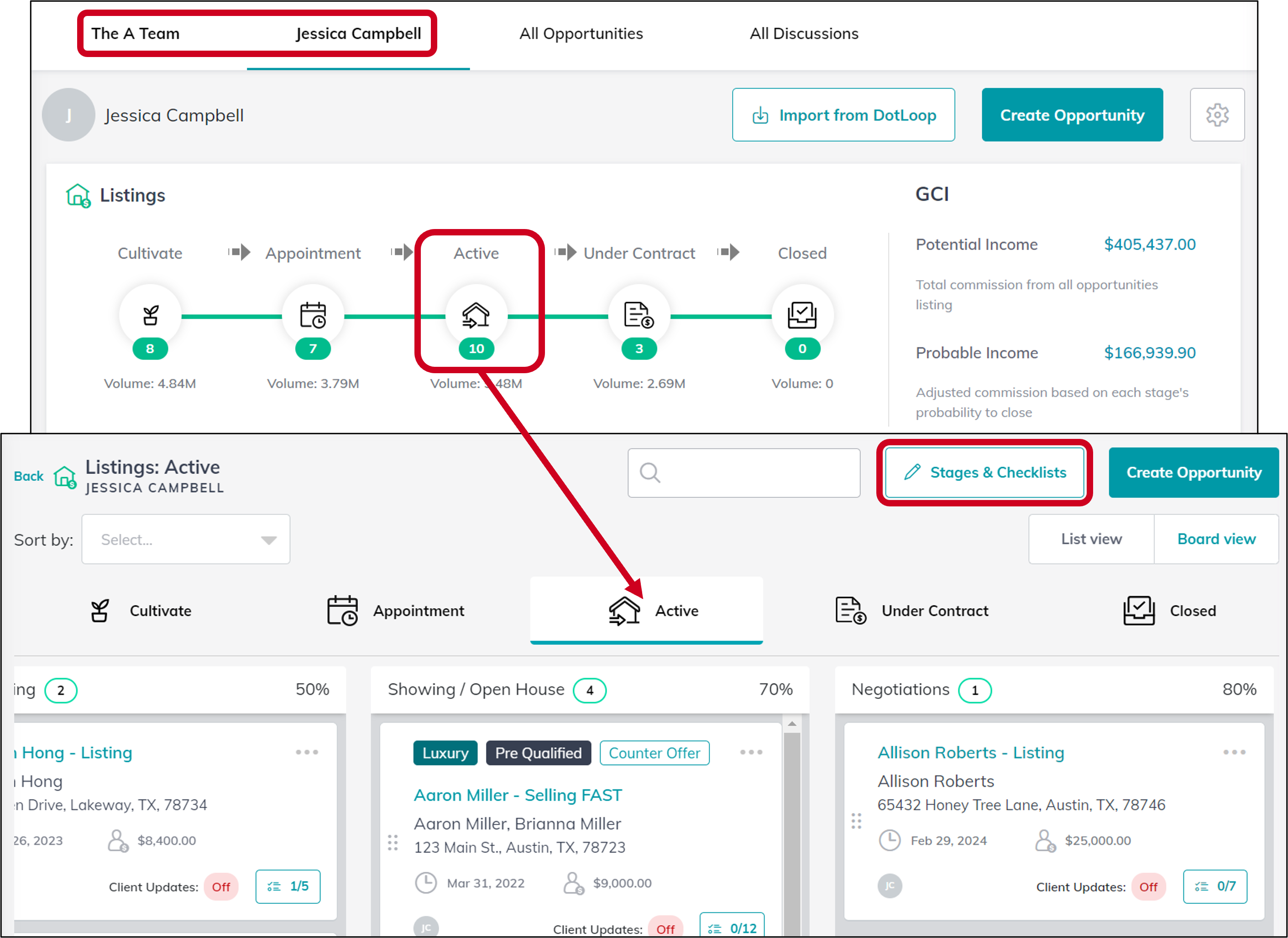Viewport: 1288px width, 938px height.
Task: Click the Luxury tag
Action: (x=445, y=753)
